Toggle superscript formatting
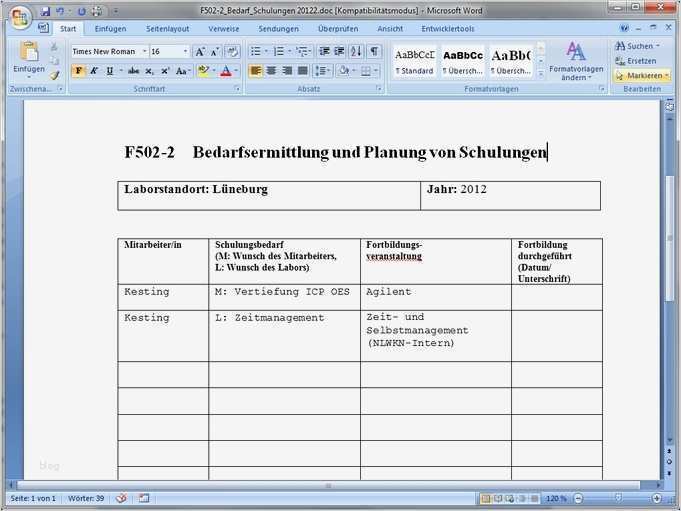The width and height of the screenshot is (681, 511). [x=165, y=71]
